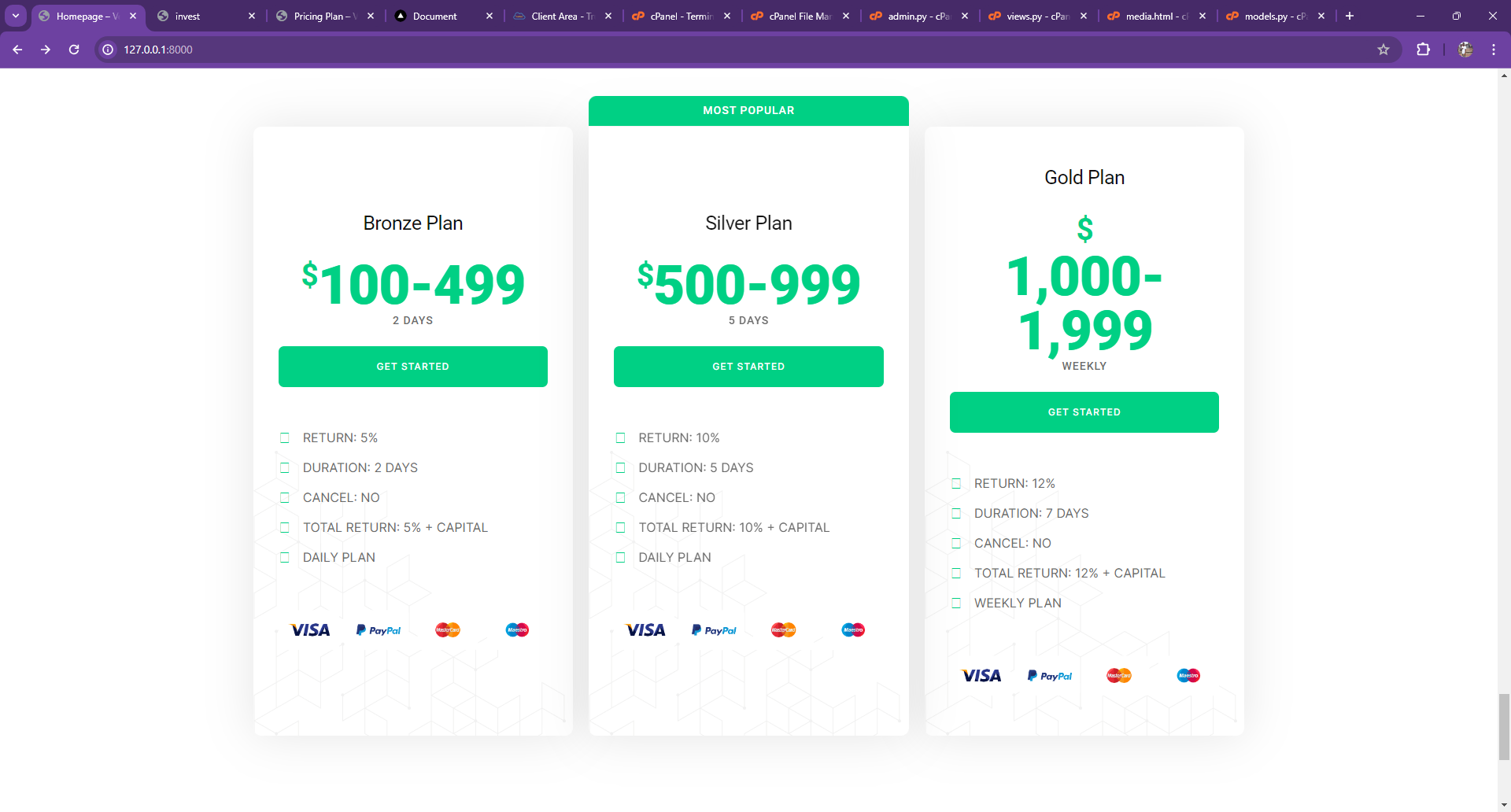Click the Maestro icon in Bronze Plan

pos(517,630)
